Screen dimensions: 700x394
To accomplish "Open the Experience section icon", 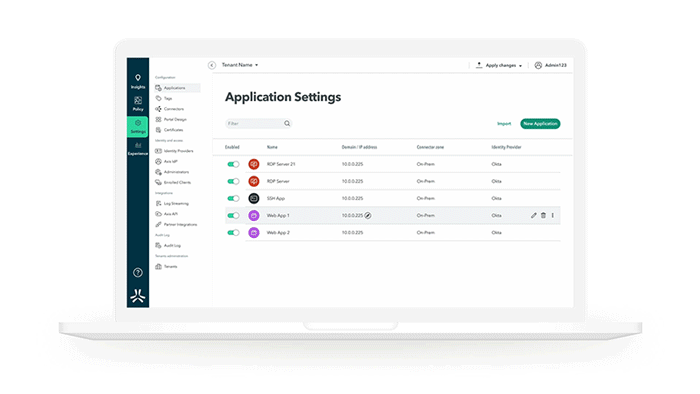I will [138, 149].
